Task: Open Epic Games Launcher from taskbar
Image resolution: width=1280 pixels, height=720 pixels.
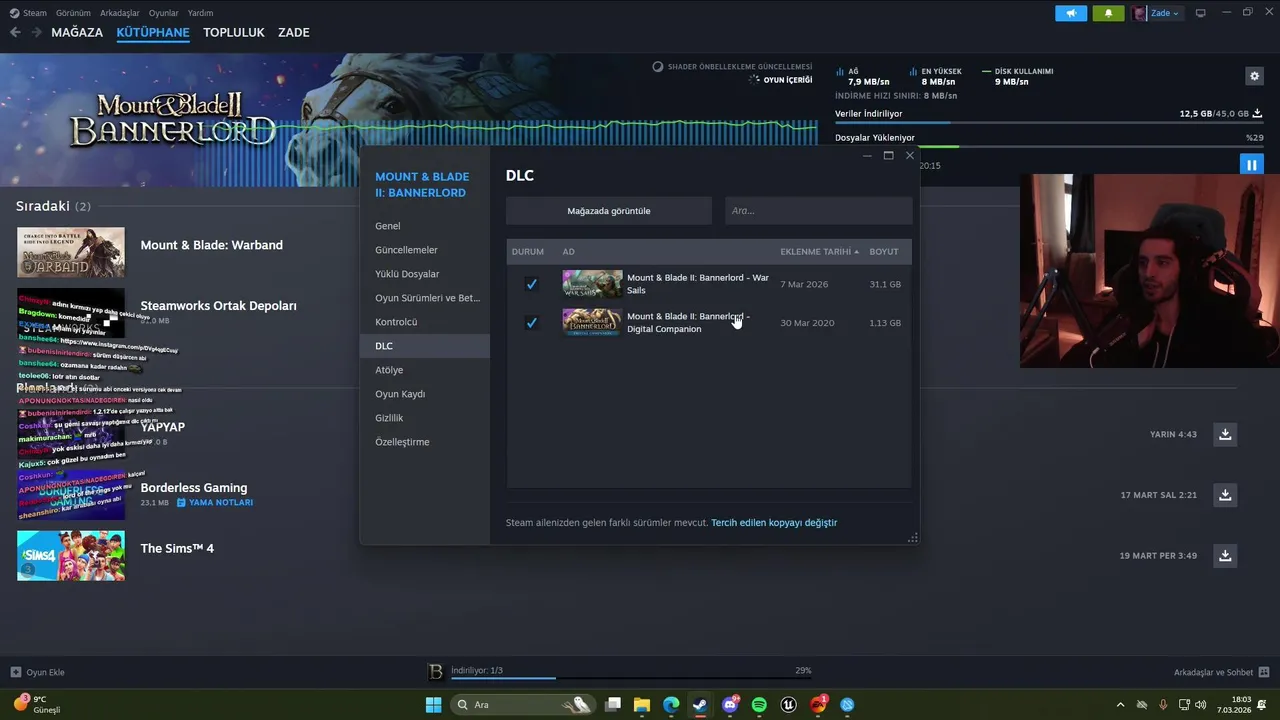Action: coord(789,705)
